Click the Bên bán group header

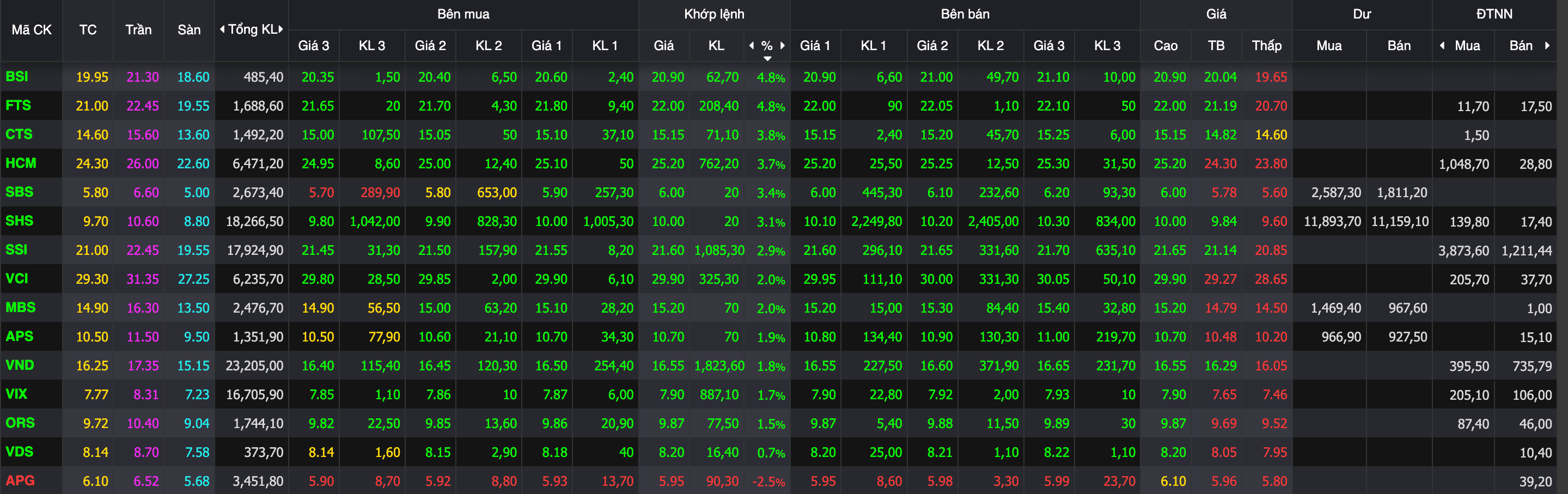(965, 14)
